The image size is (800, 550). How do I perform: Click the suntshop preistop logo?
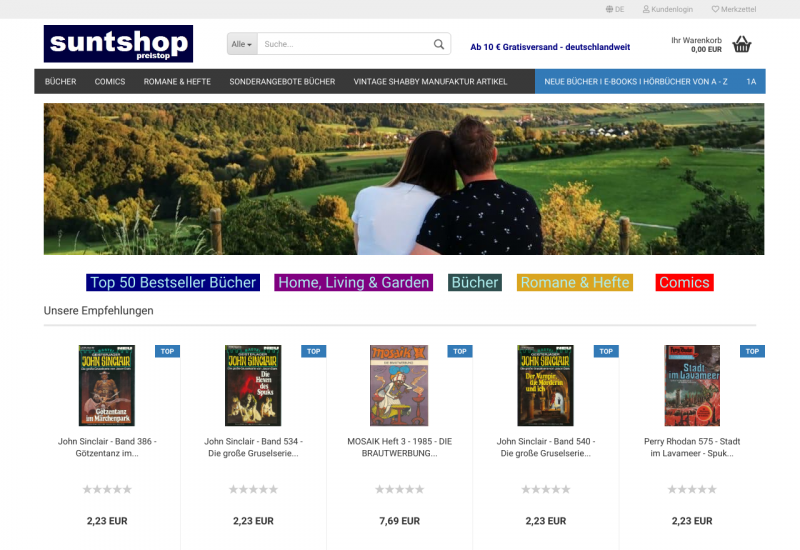click(x=118, y=44)
